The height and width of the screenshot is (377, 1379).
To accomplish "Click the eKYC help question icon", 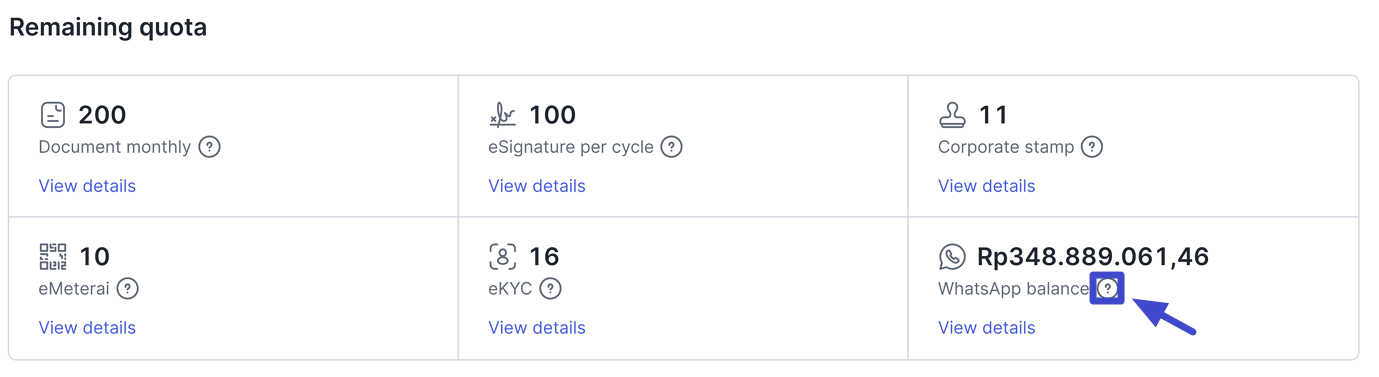I will [x=550, y=289].
